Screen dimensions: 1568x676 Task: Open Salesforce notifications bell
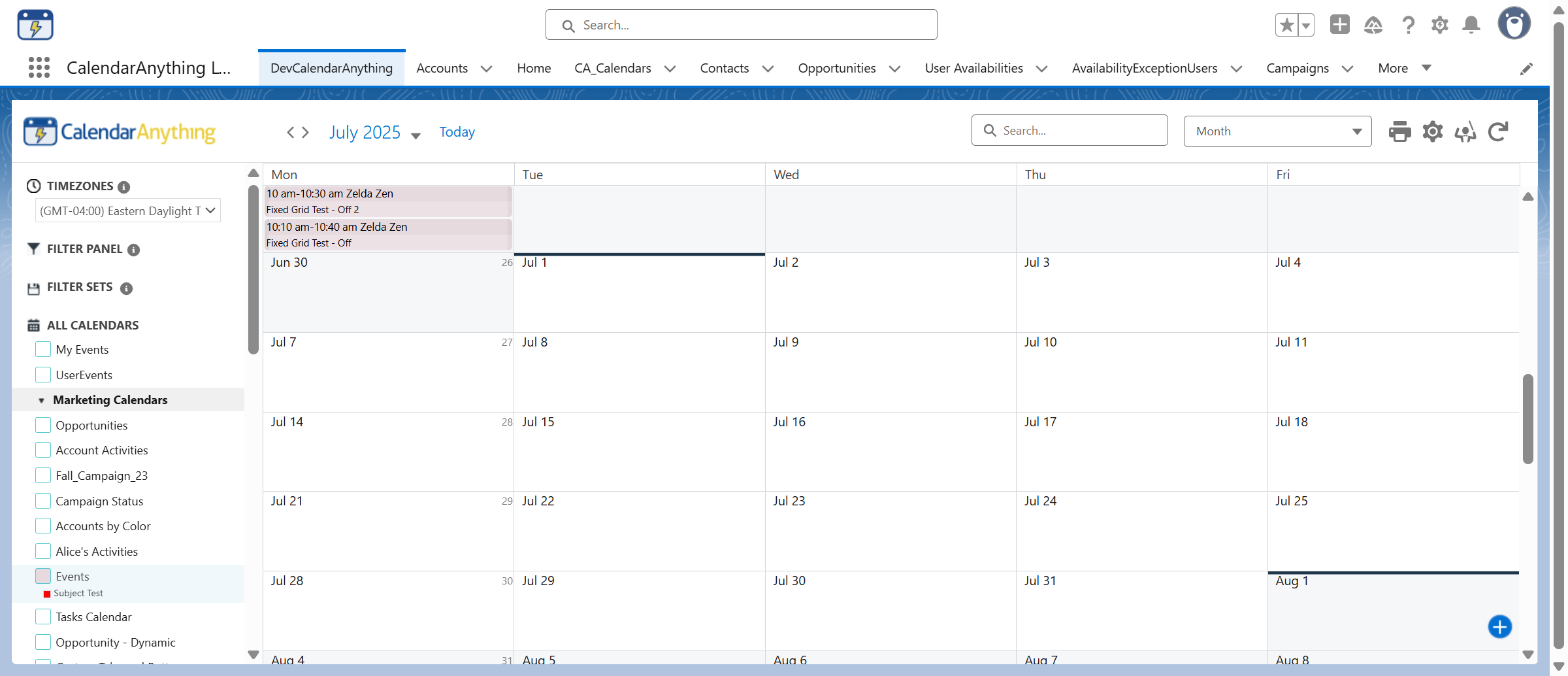coord(1471,25)
